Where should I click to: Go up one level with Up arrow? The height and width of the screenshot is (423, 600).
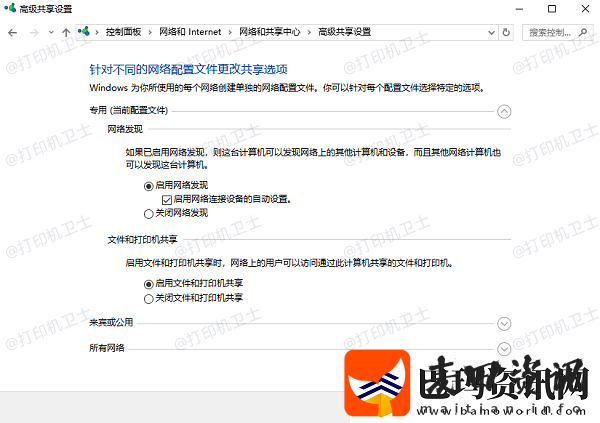click(x=66, y=33)
